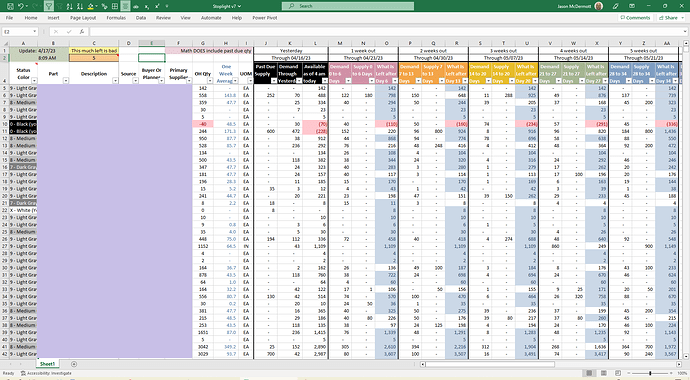690x380 pixels.
Task: Click the Search box in title bar
Action: (x=348, y=6)
